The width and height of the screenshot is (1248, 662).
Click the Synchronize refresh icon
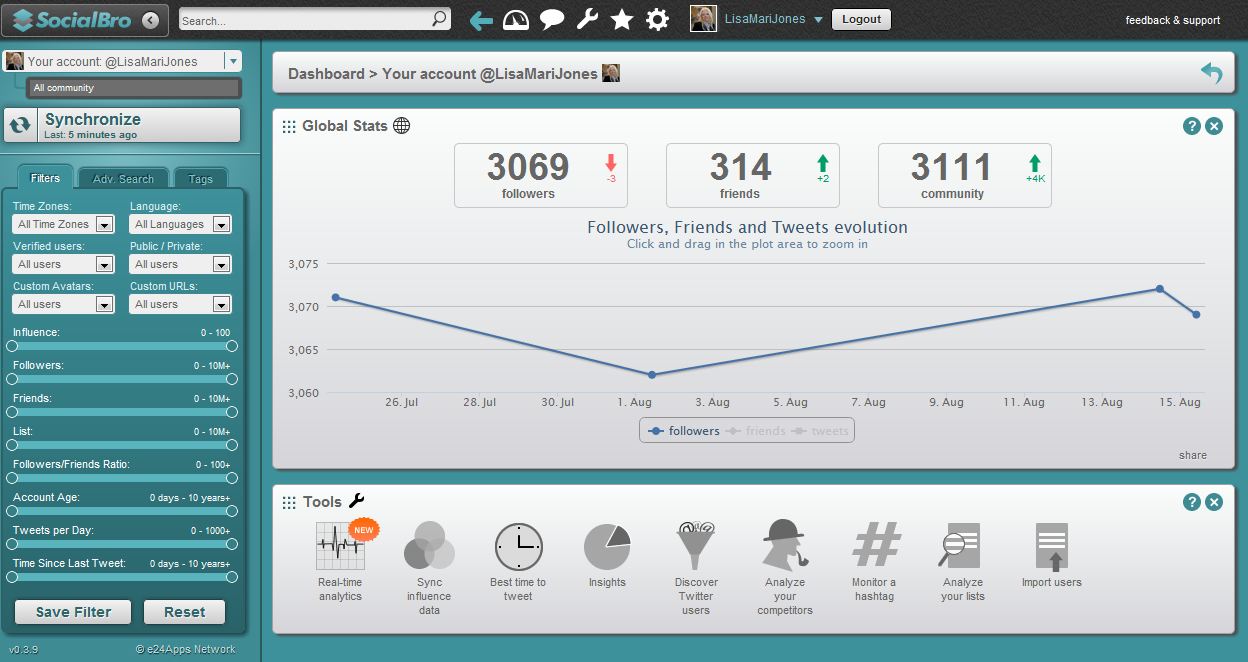(x=20, y=126)
